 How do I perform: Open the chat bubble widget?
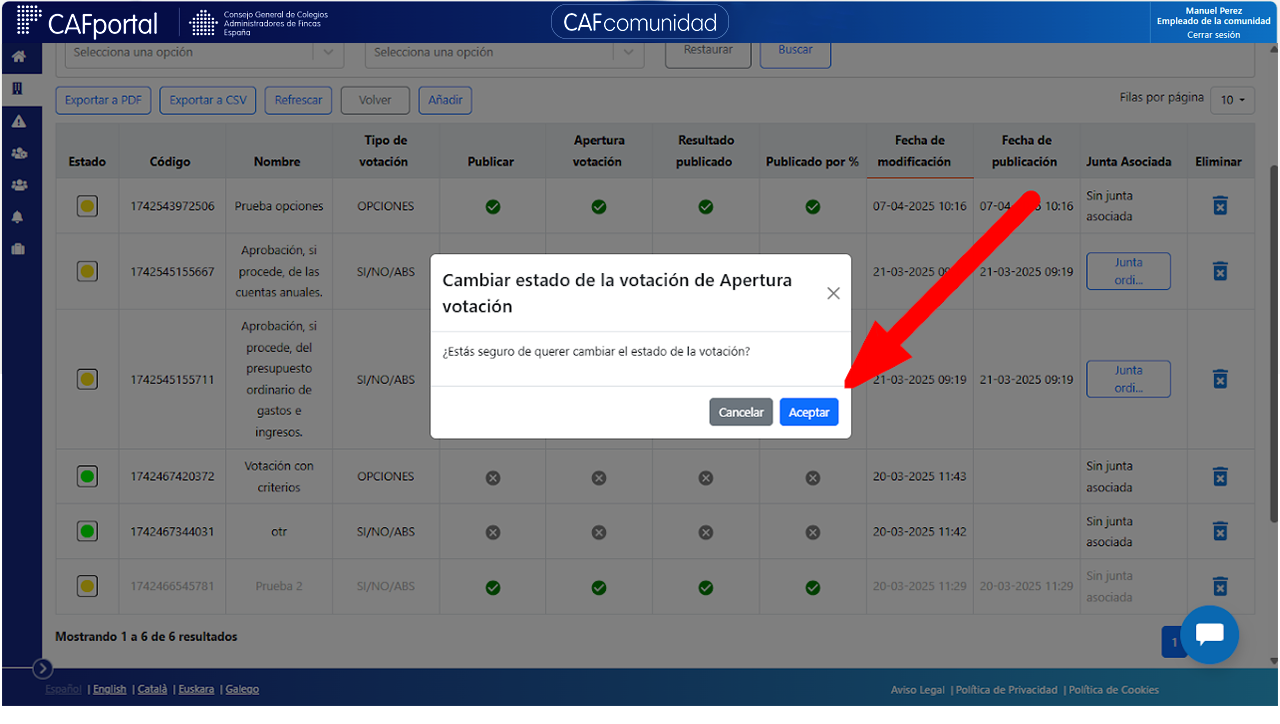(x=1209, y=634)
